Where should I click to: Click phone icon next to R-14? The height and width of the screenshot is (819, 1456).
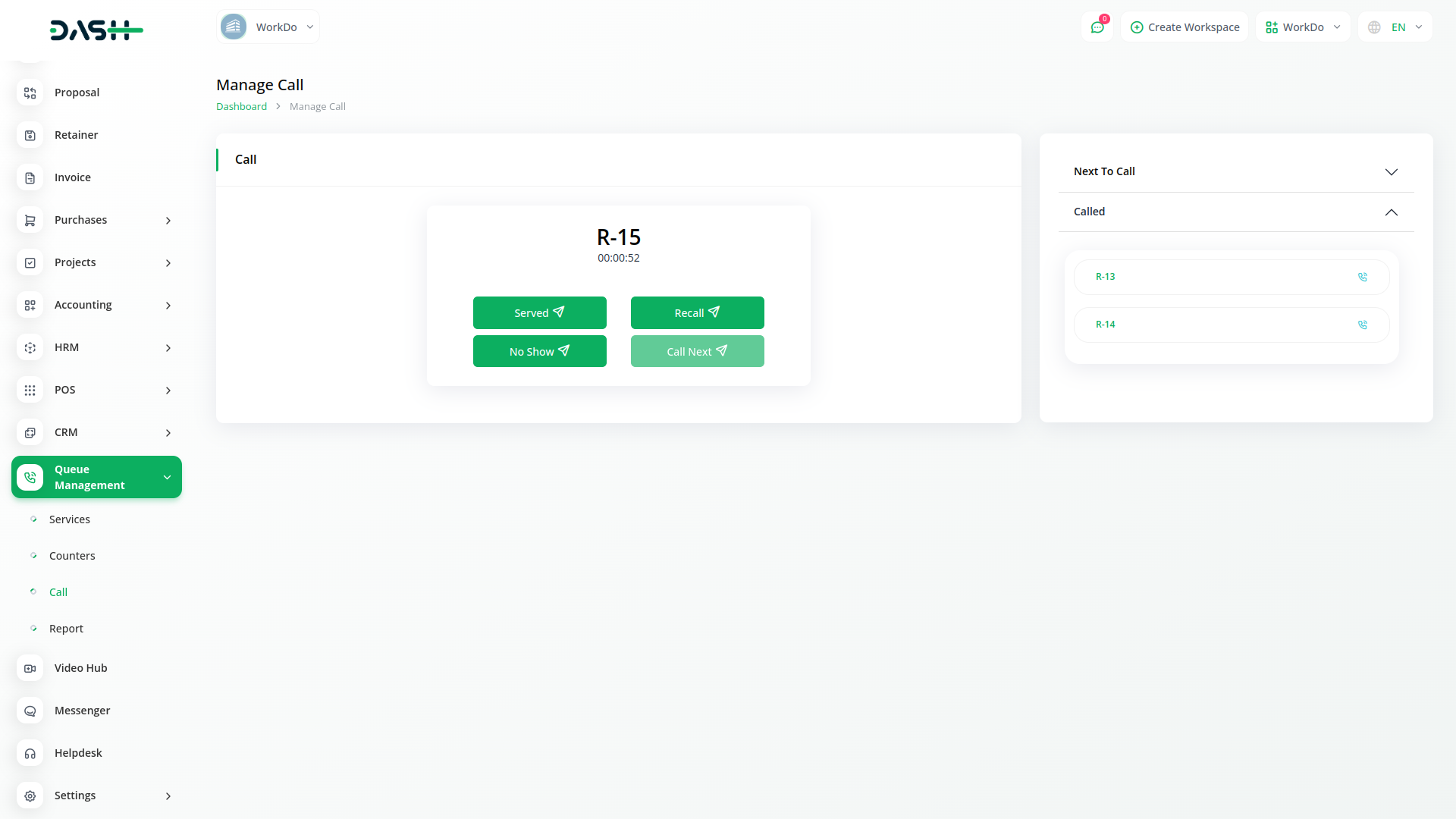pos(1362,325)
